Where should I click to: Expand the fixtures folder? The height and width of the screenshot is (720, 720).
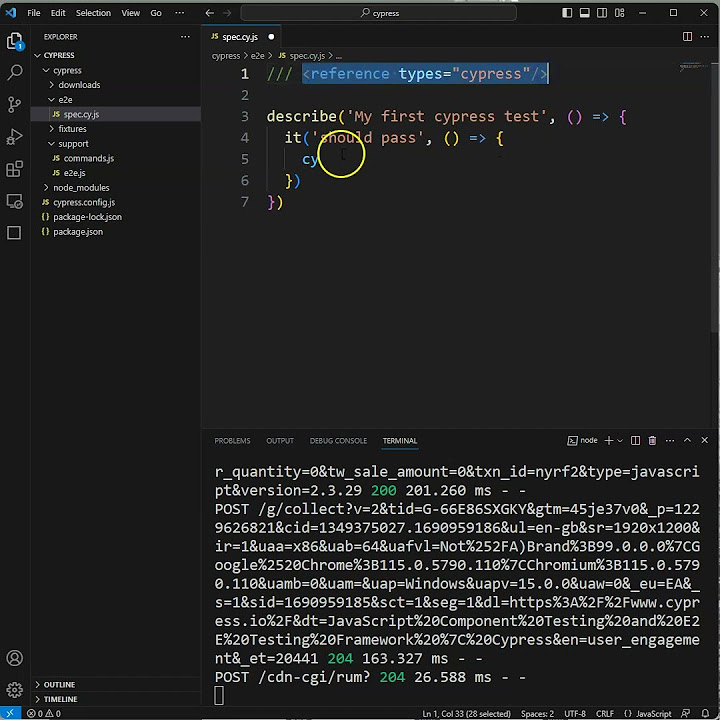(x=51, y=129)
